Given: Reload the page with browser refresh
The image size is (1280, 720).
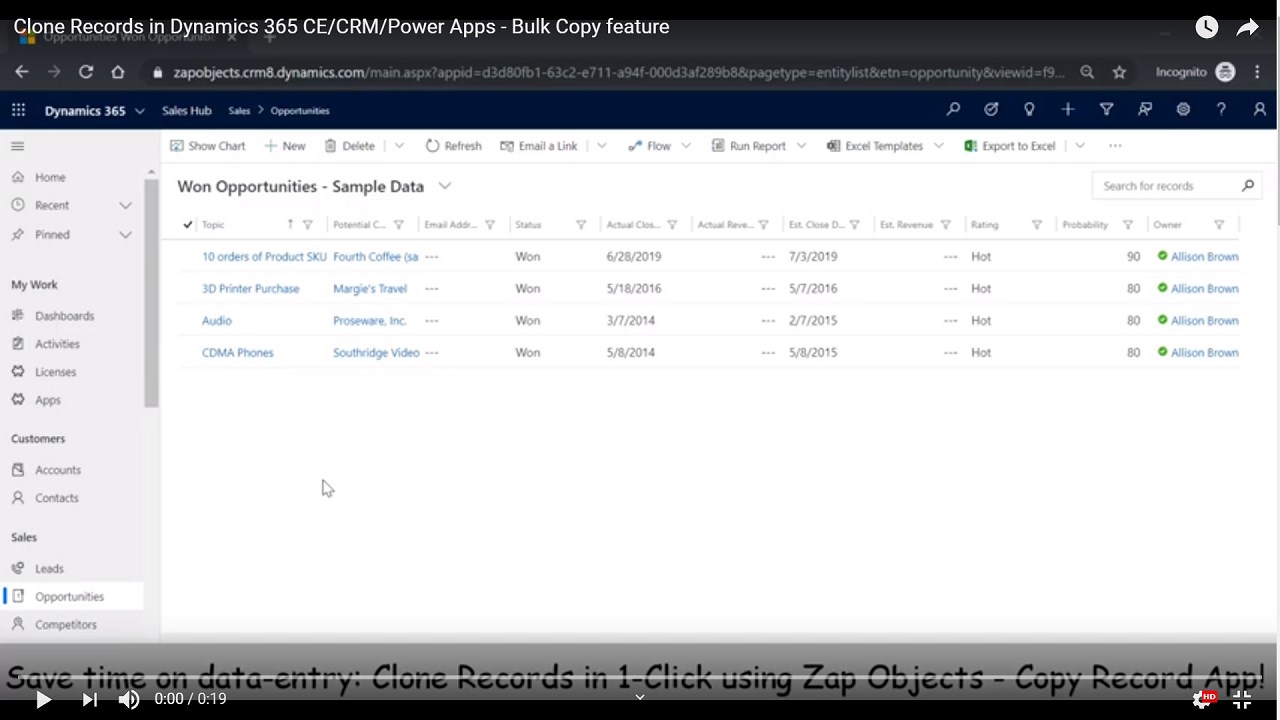Looking at the screenshot, I should click(86, 72).
